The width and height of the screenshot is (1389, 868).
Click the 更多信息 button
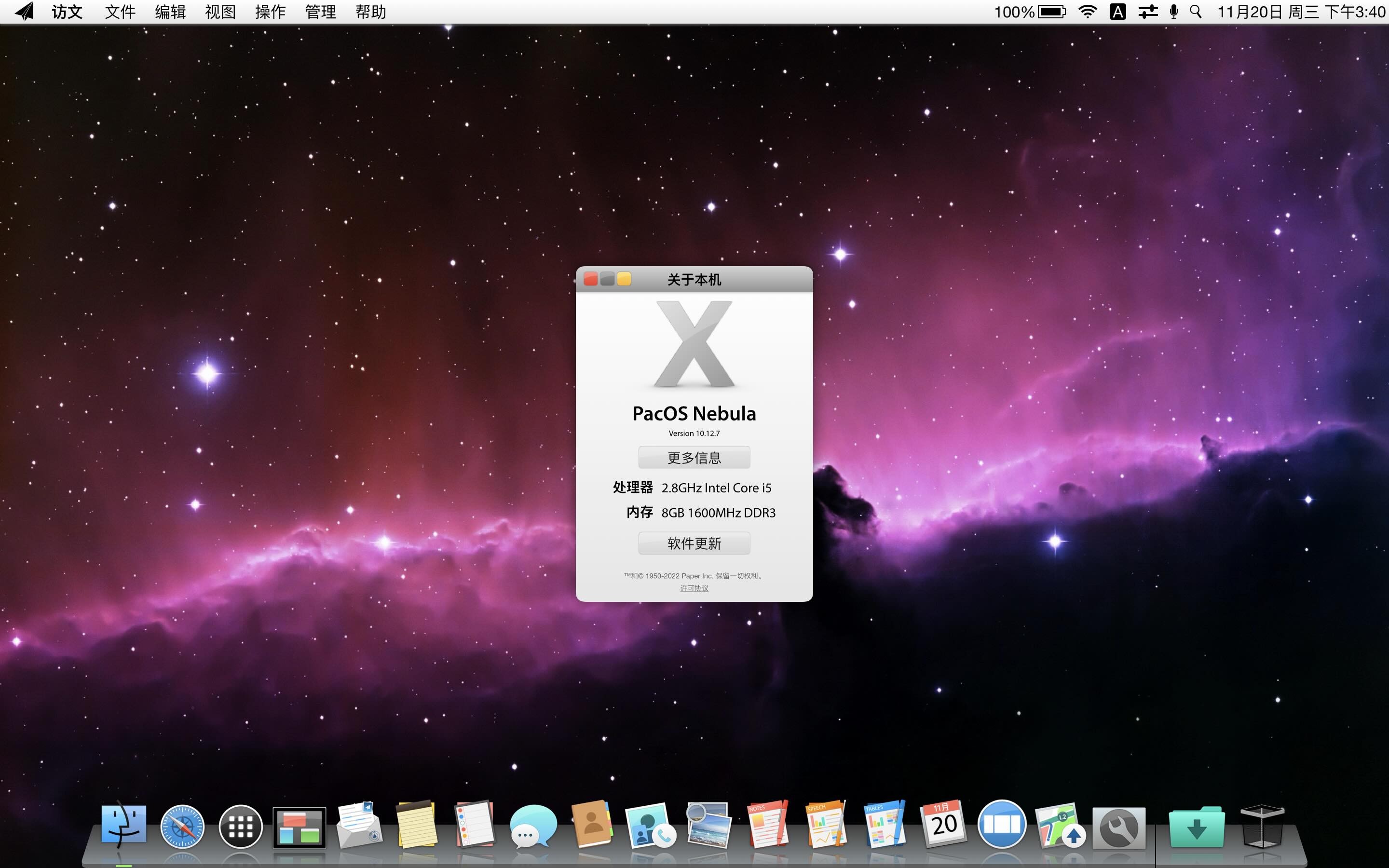[x=694, y=458]
